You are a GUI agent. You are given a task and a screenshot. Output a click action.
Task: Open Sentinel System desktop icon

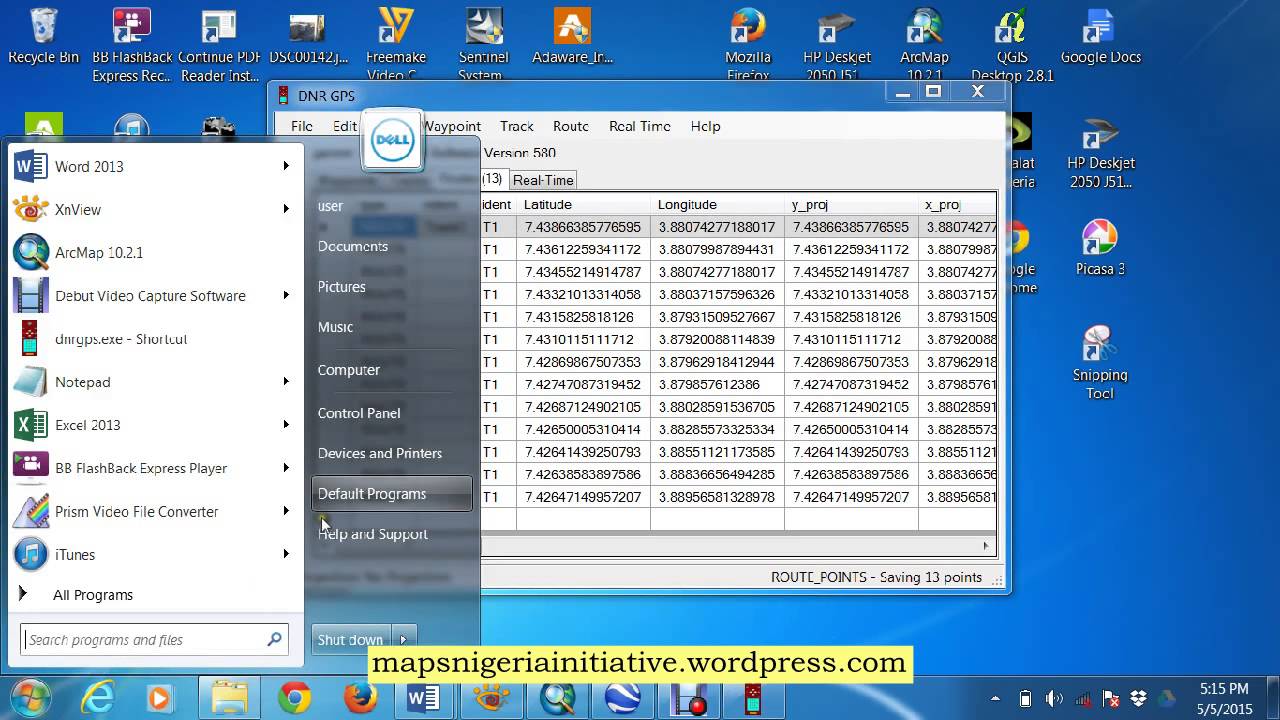484,45
